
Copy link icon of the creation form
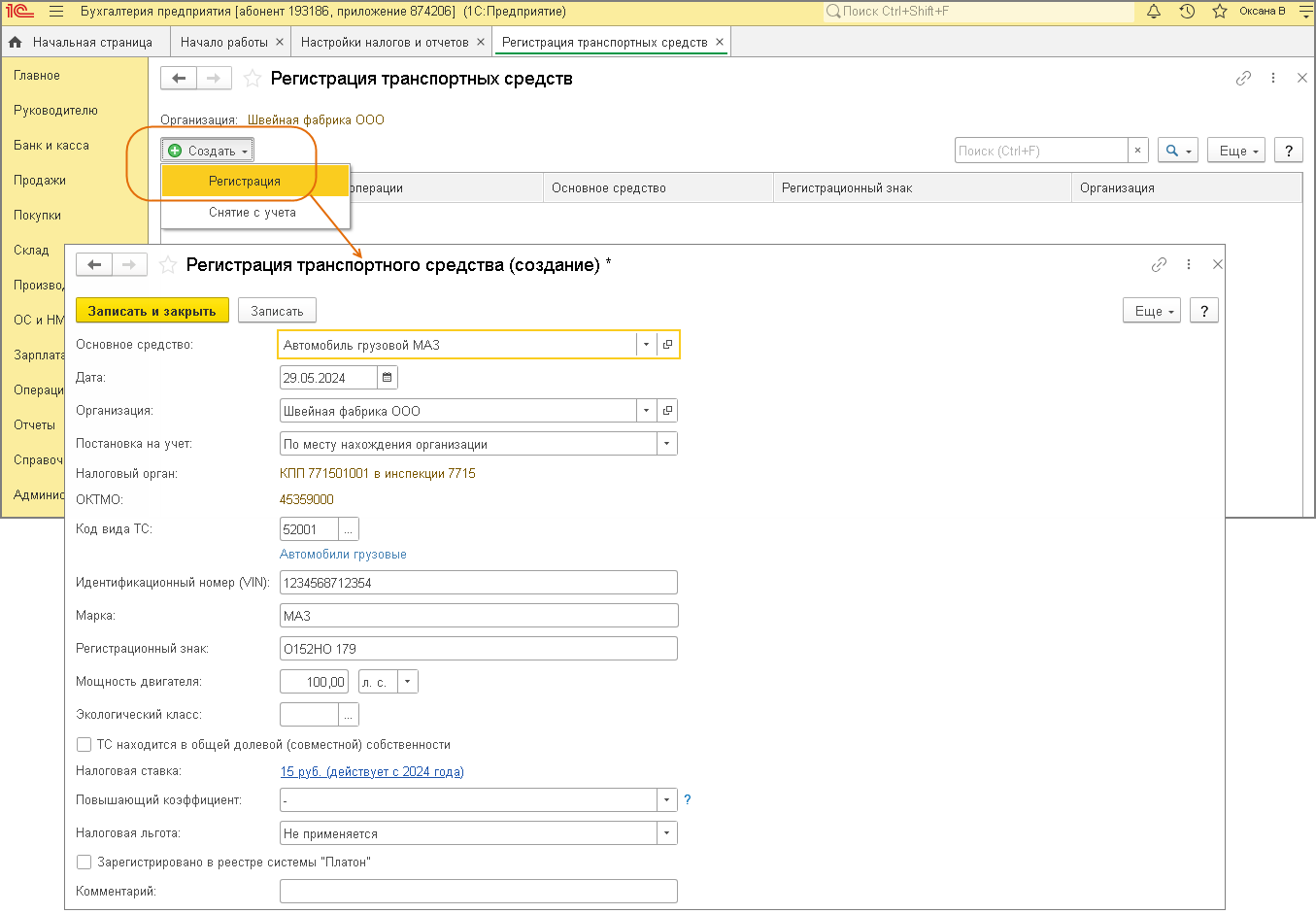[1159, 264]
